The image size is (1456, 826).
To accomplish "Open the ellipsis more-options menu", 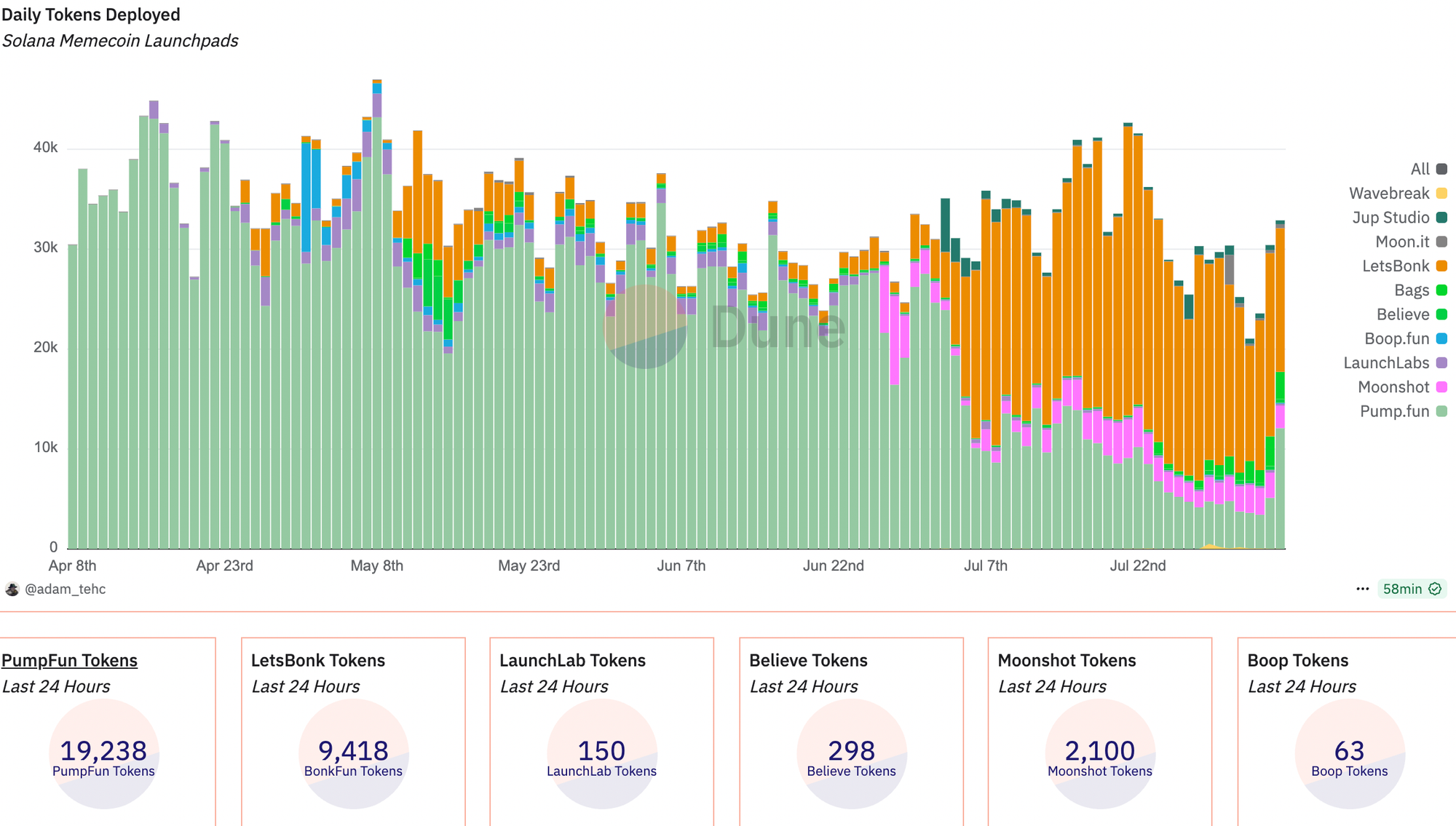I will [1362, 589].
